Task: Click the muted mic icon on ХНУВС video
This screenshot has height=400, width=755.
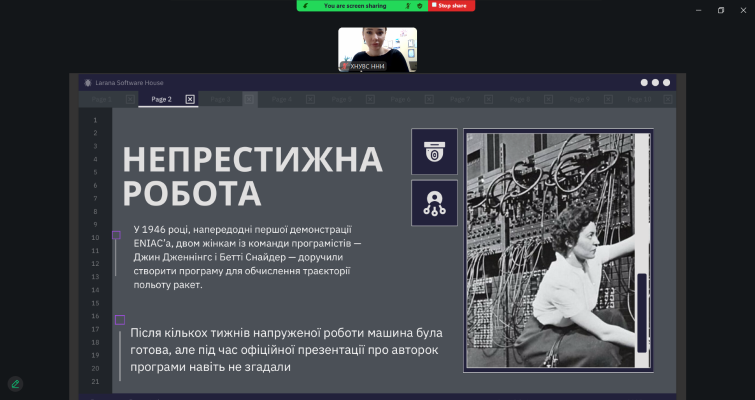Action: coord(345,65)
